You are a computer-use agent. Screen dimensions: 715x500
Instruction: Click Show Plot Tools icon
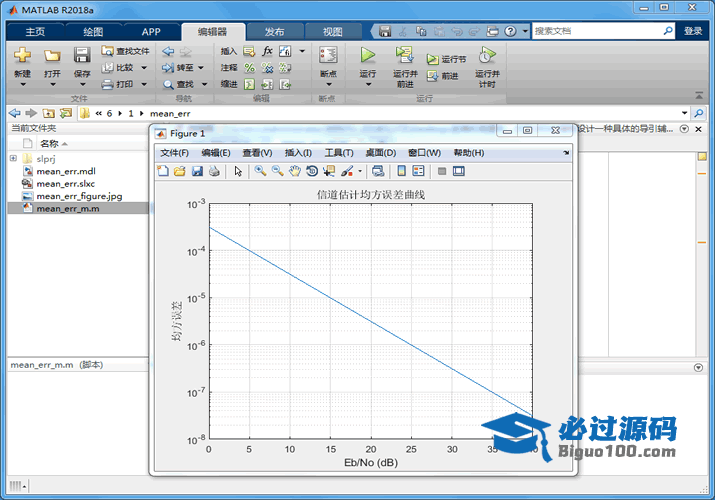coord(459,171)
